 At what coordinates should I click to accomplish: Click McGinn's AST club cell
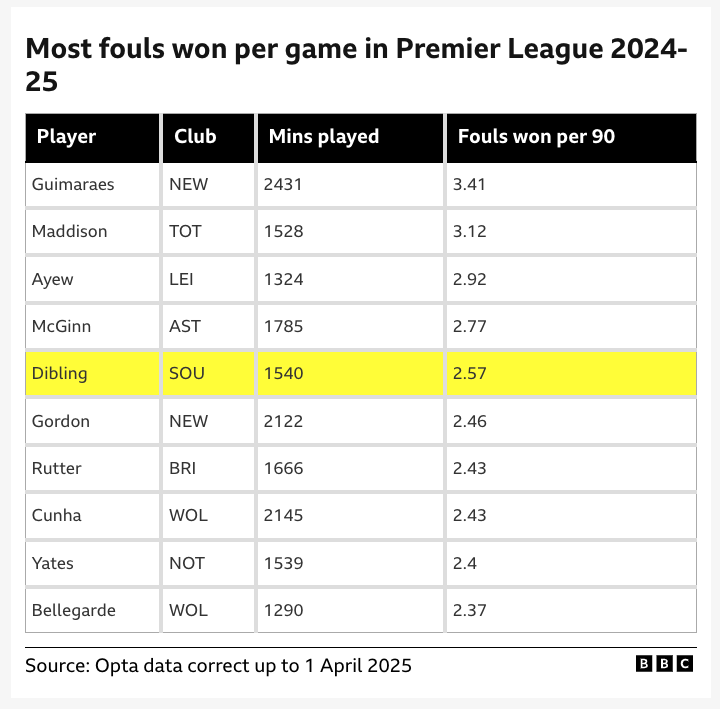click(x=185, y=326)
